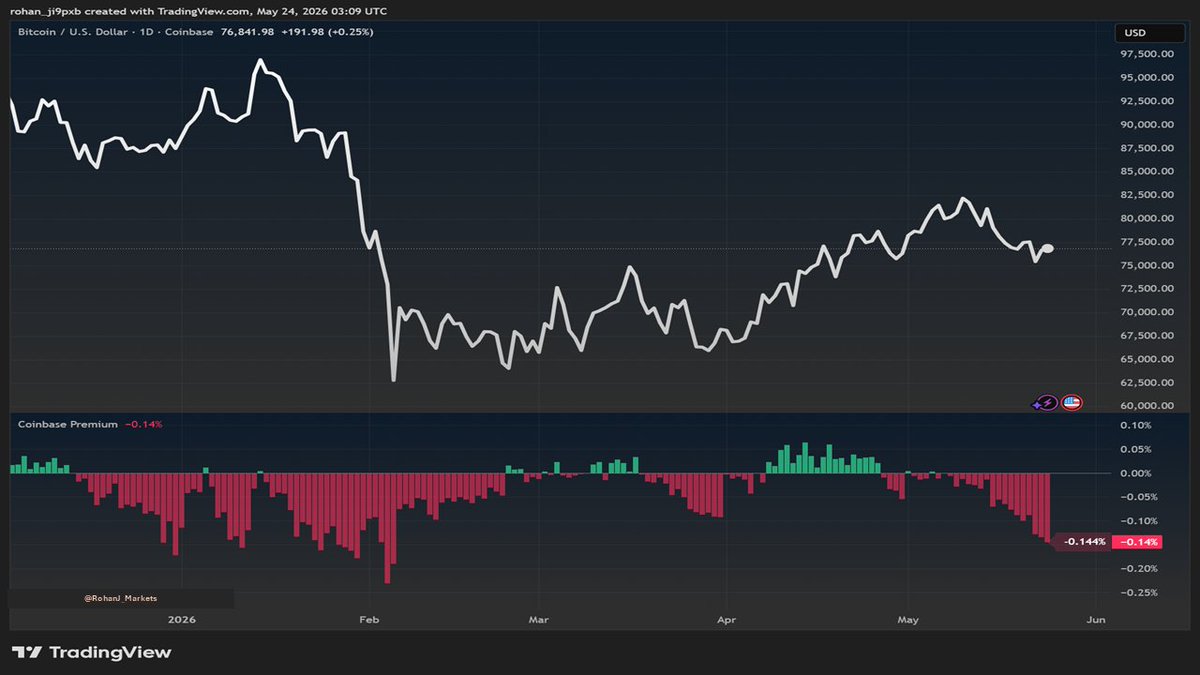Image resolution: width=1200 pixels, height=675 pixels.
Task: Click the 60,000.00 price scale label
Action: (x=1145, y=405)
